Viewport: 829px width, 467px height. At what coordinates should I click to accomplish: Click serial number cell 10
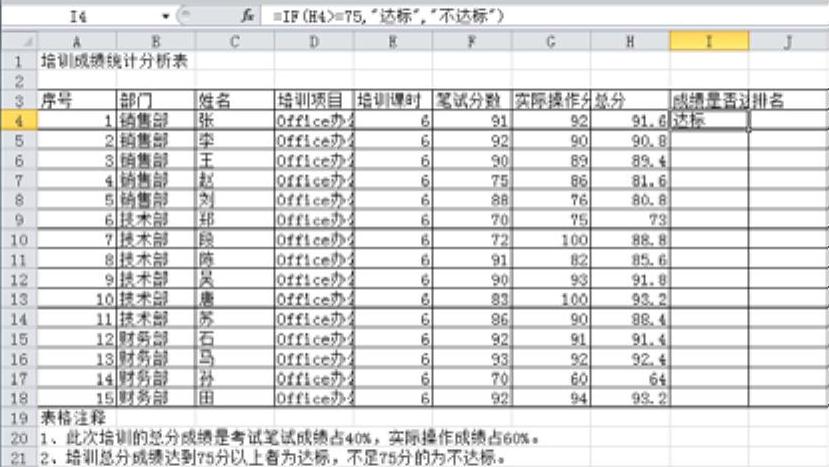77,299
